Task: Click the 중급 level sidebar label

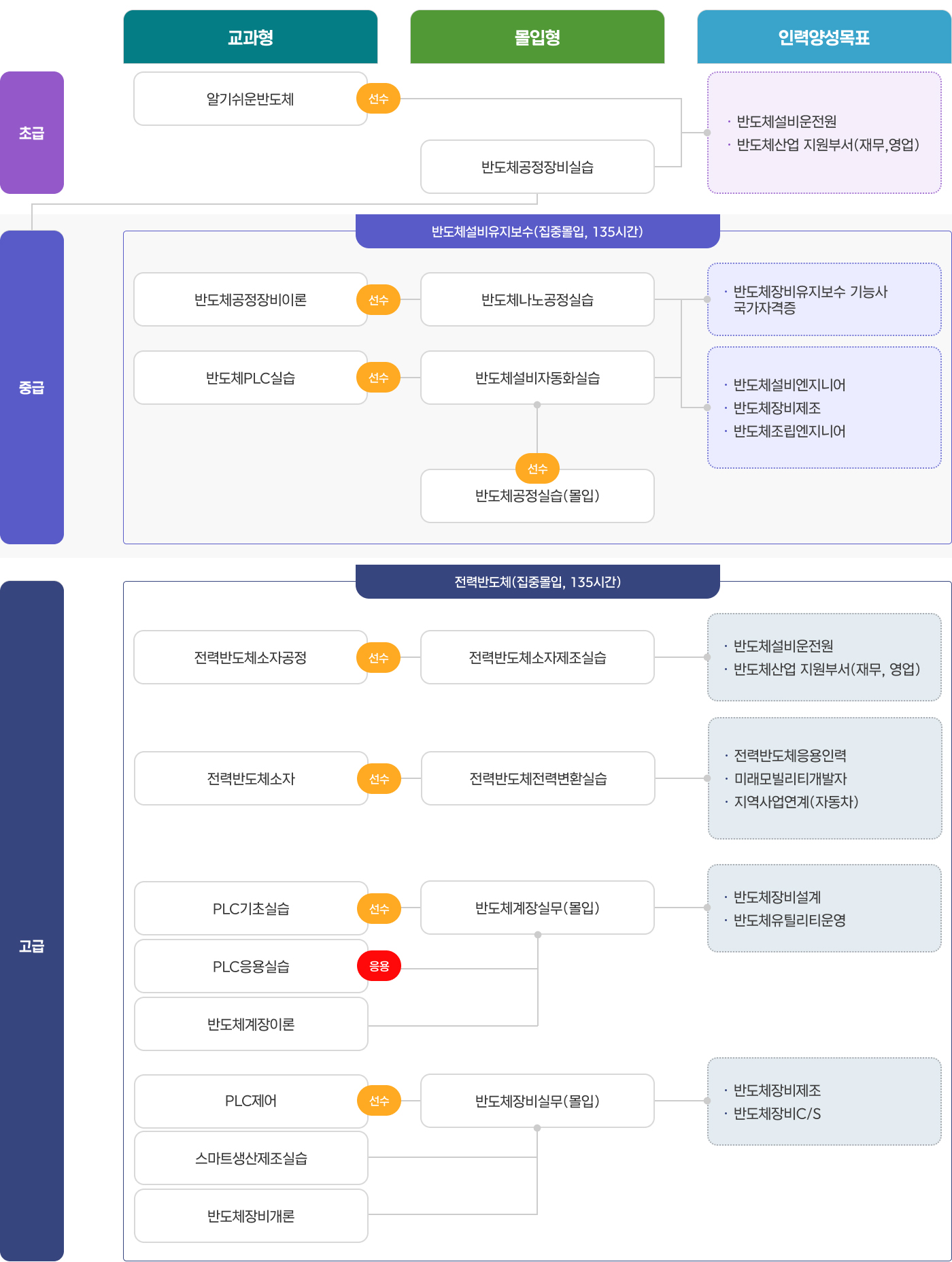Action: pos(32,387)
